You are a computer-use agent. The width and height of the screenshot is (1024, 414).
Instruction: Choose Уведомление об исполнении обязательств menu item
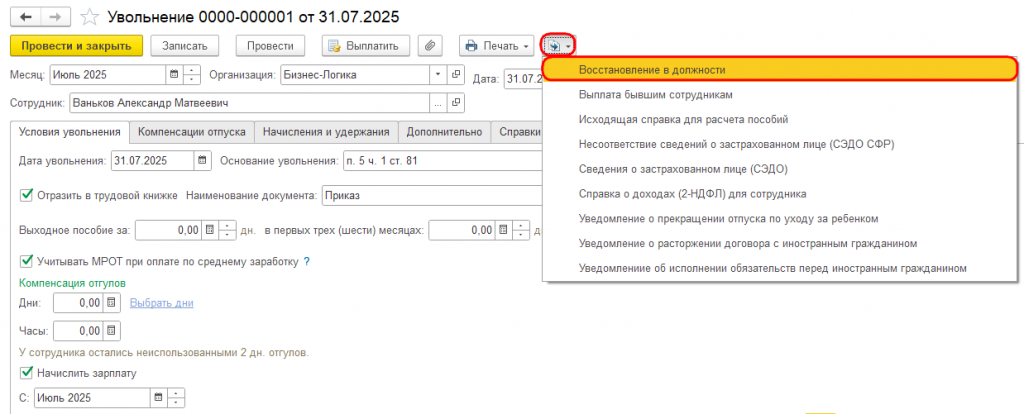780,268
